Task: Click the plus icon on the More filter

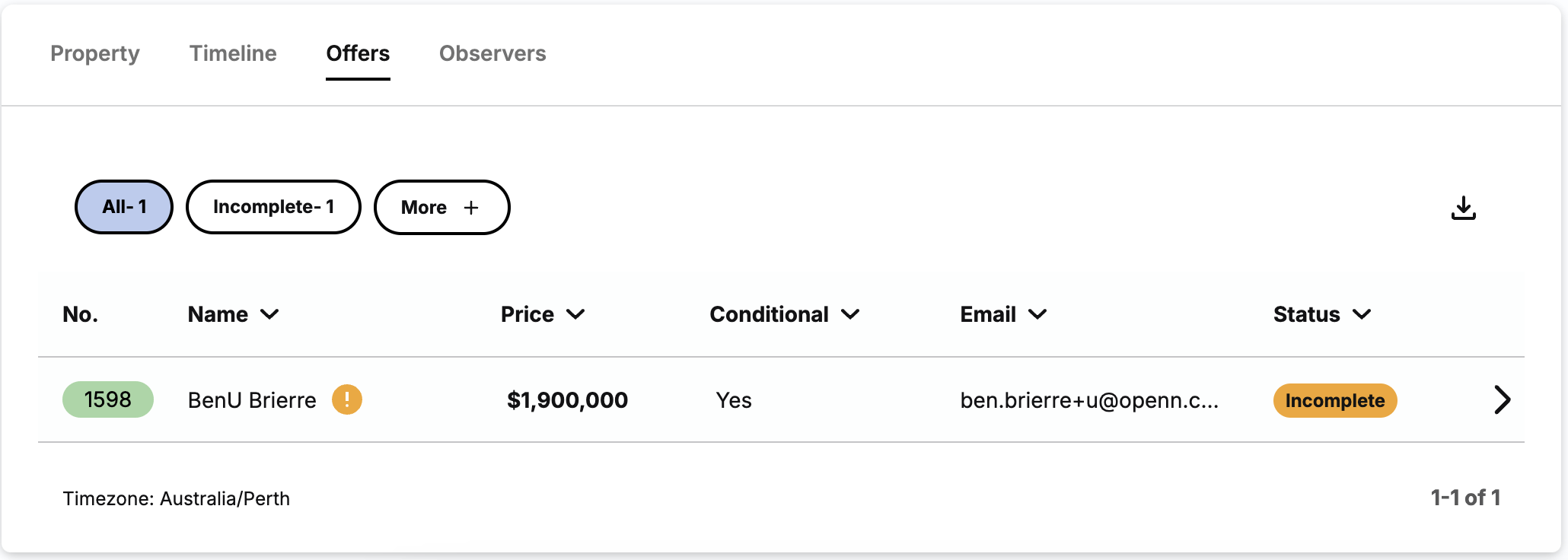Action: (473, 207)
